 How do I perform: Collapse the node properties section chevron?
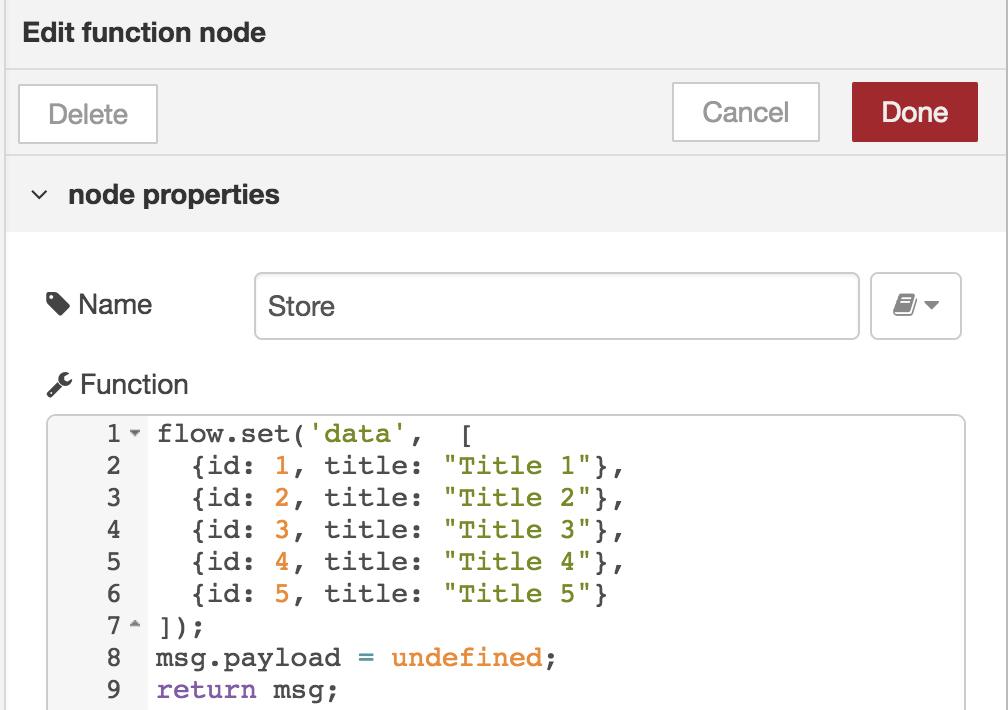click(39, 195)
